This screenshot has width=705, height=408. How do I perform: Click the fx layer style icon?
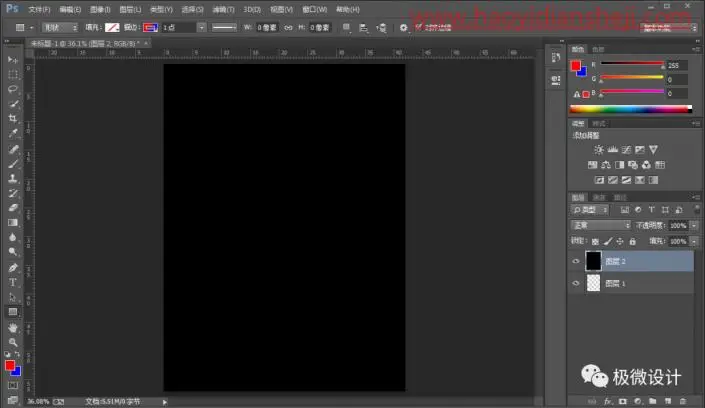tap(608, 401)
